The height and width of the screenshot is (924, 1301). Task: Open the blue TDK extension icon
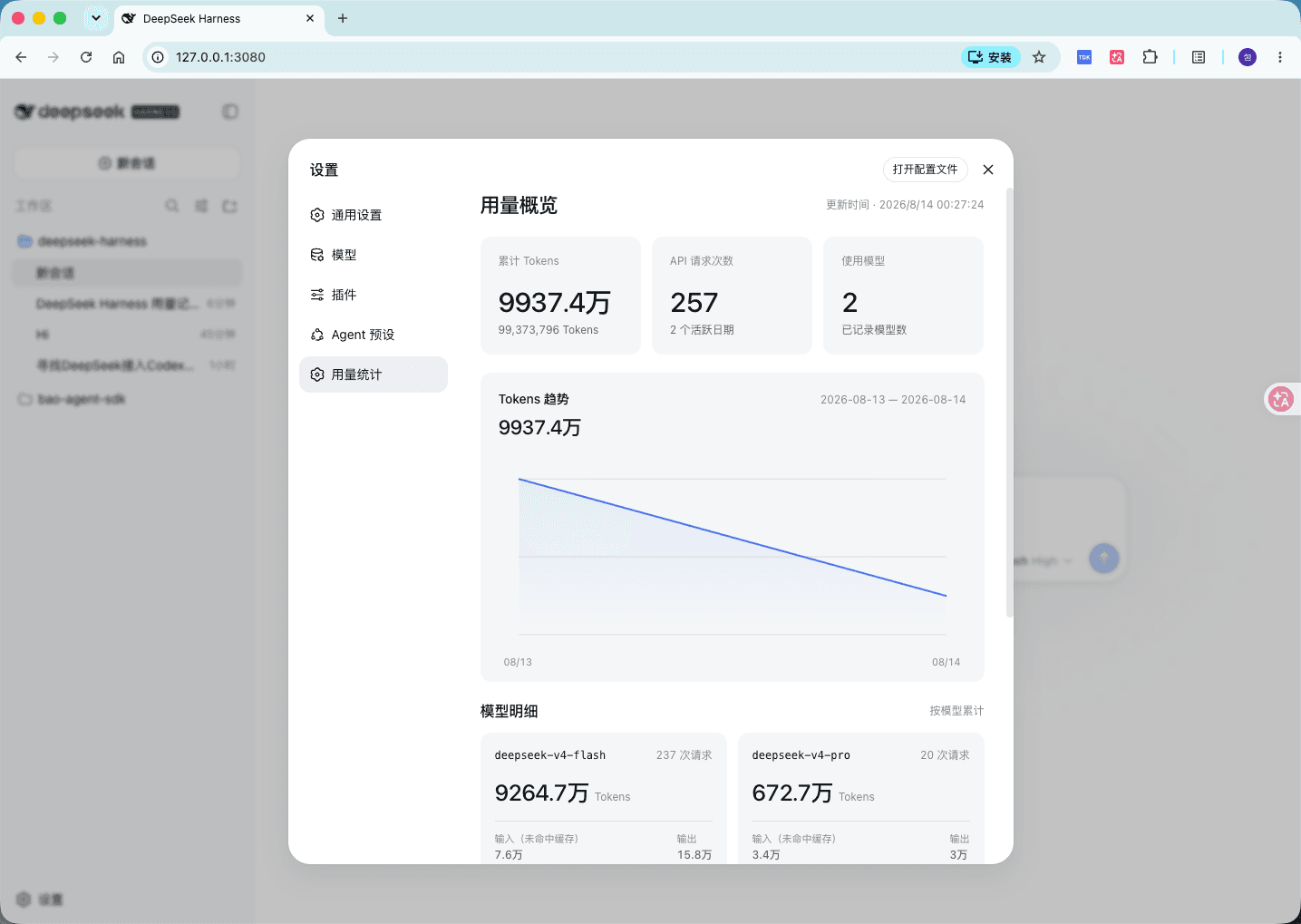point(1084,57)
